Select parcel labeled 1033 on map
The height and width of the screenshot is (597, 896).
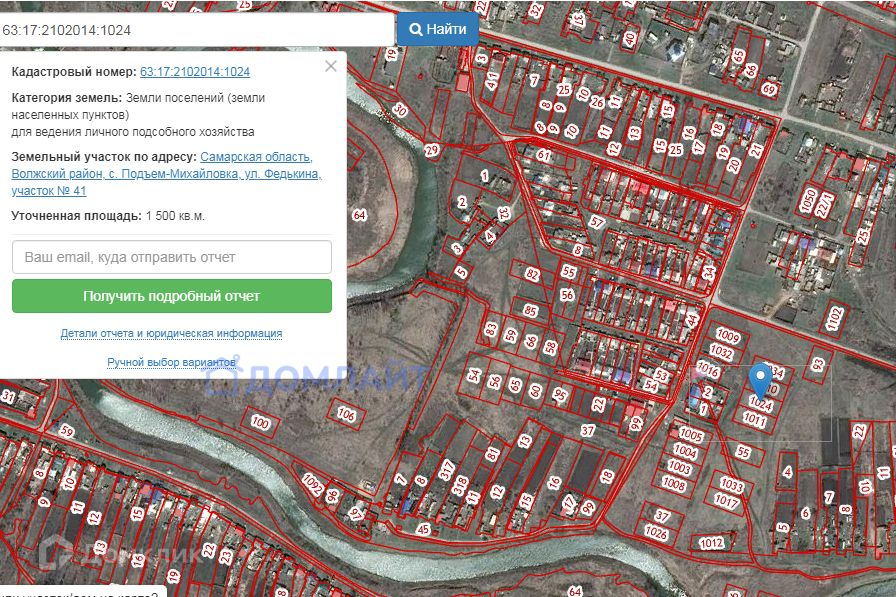pyautogui.click(x=731, y=485)
